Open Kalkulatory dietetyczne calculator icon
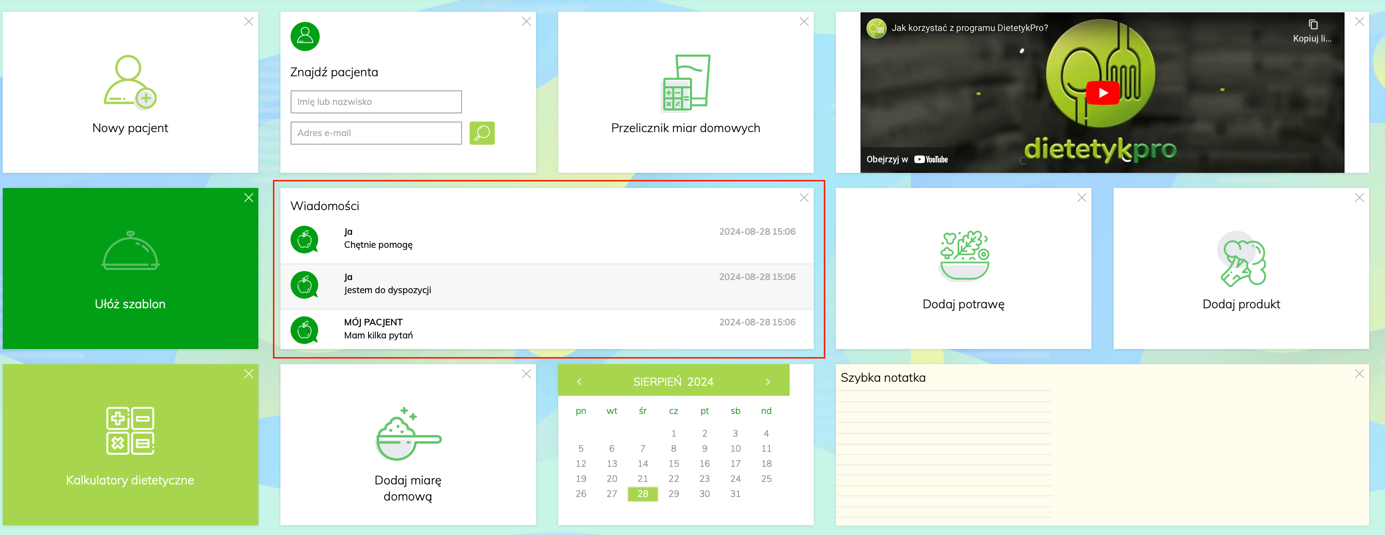 pyautogui.click(x=130, y=431)
